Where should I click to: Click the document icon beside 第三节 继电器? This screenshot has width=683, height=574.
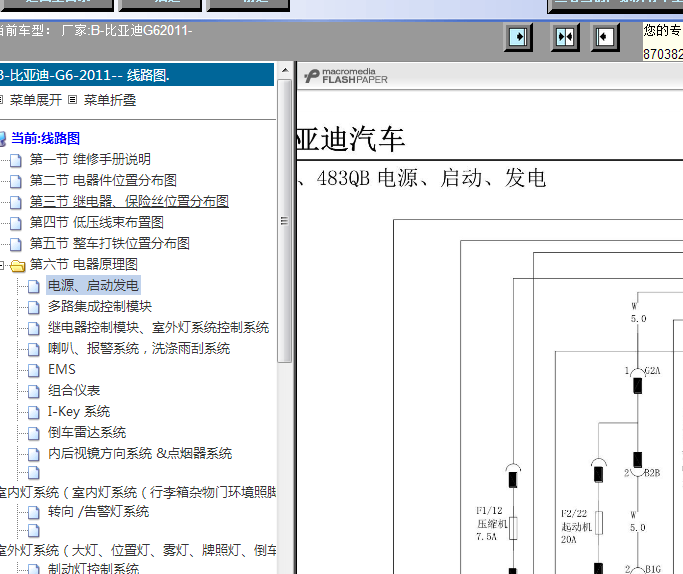16,202
